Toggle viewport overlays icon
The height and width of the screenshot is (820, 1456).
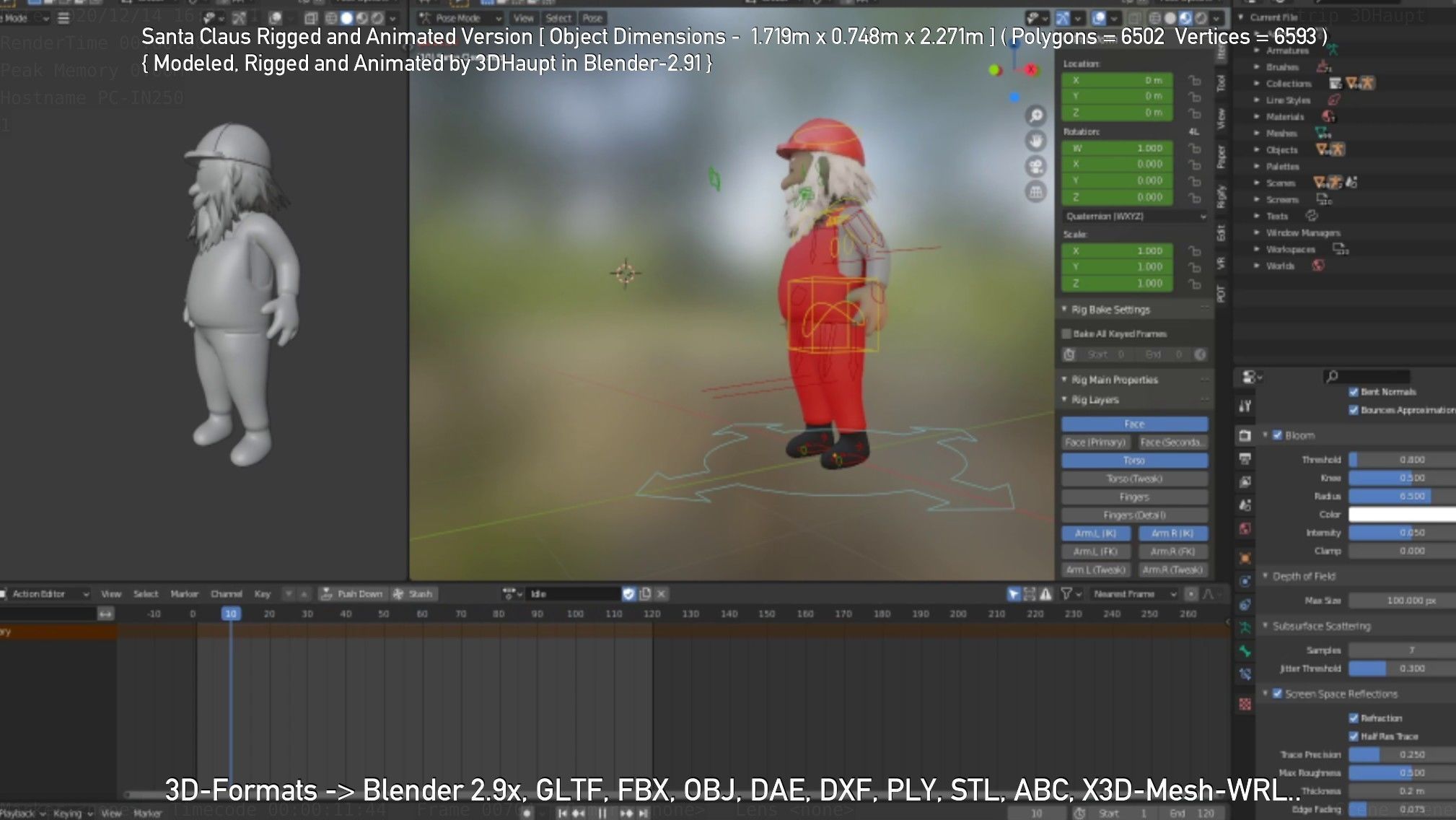click(x=1099, y=17)
